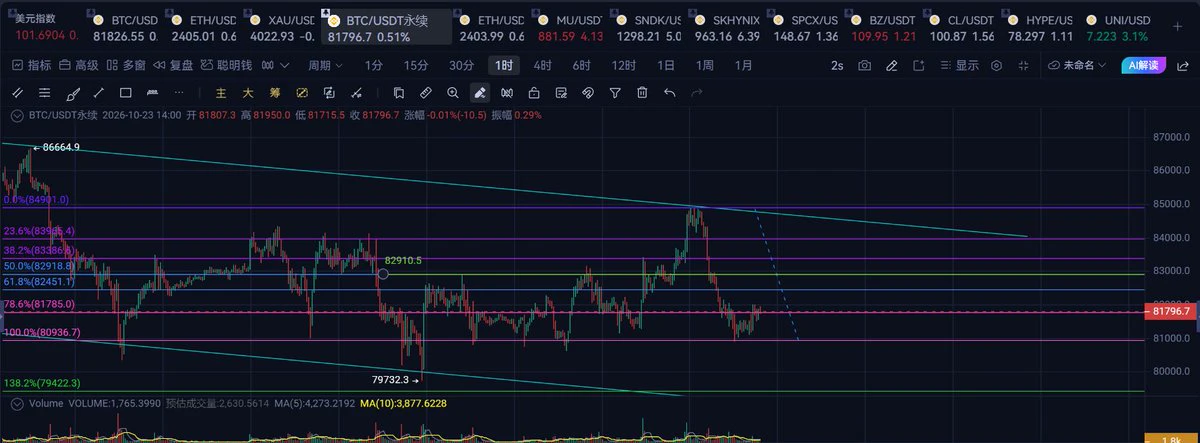This screenshot has height=443, width=1200.
Task: Open the MU/USDT ticker tab
Action: 572,27
